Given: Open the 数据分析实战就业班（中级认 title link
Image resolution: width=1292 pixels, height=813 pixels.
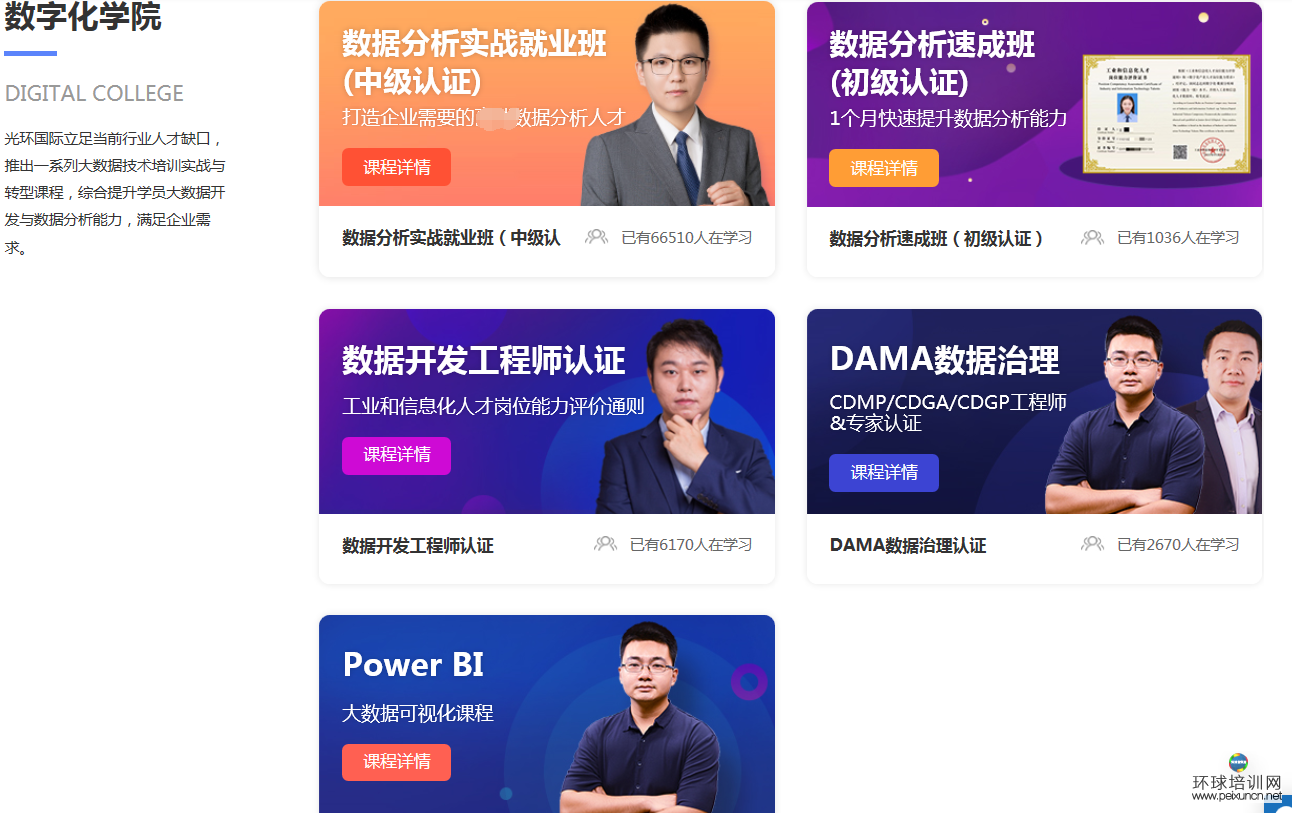Looking at the screenshot, I should pyautogui.click(x=451, y=238).
